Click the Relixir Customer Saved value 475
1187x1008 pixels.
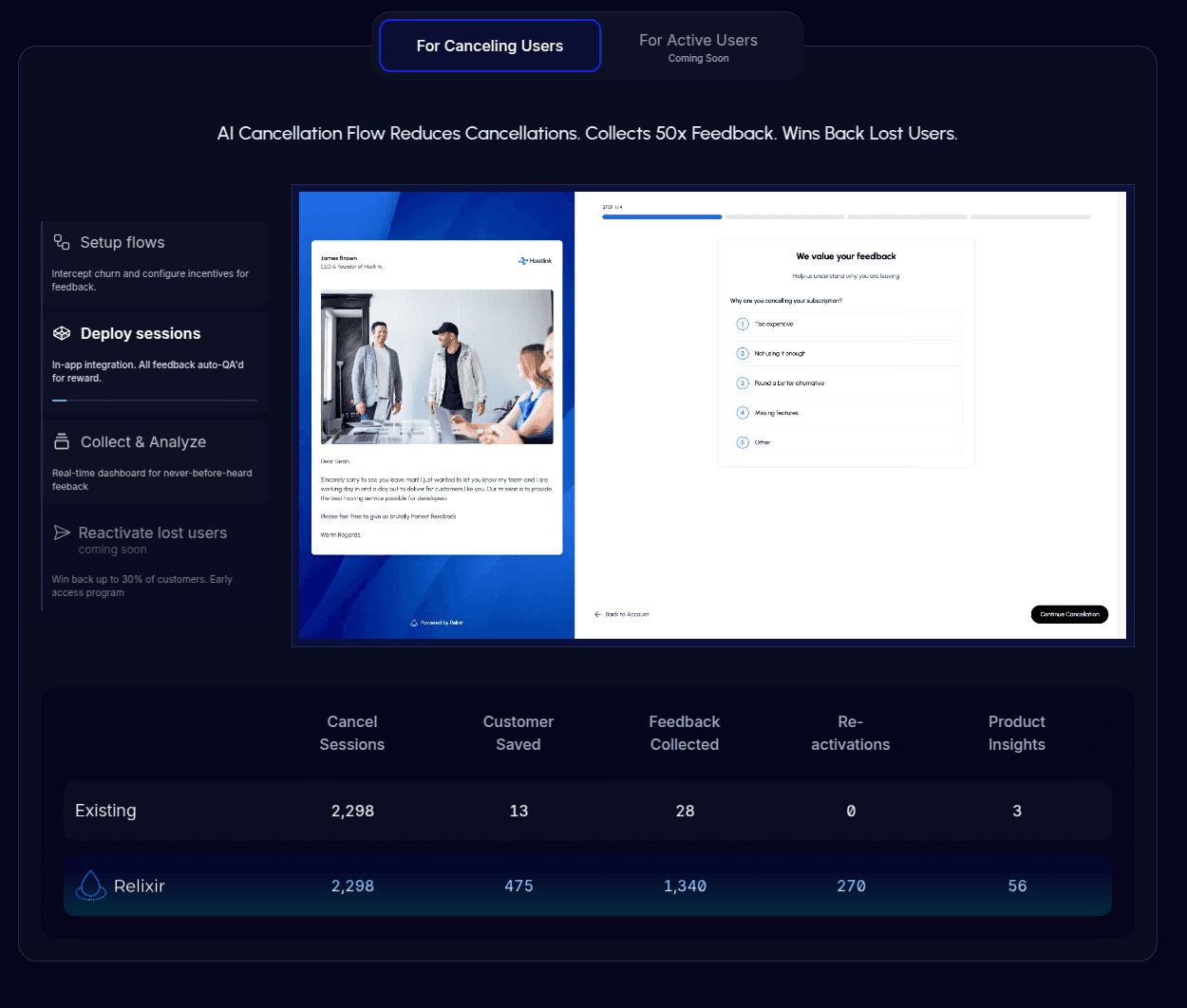[x=518, y=886]
